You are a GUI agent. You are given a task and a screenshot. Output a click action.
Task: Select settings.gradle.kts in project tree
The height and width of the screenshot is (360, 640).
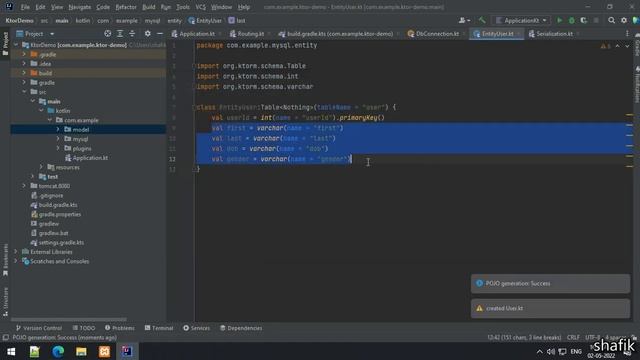[61, 242]
